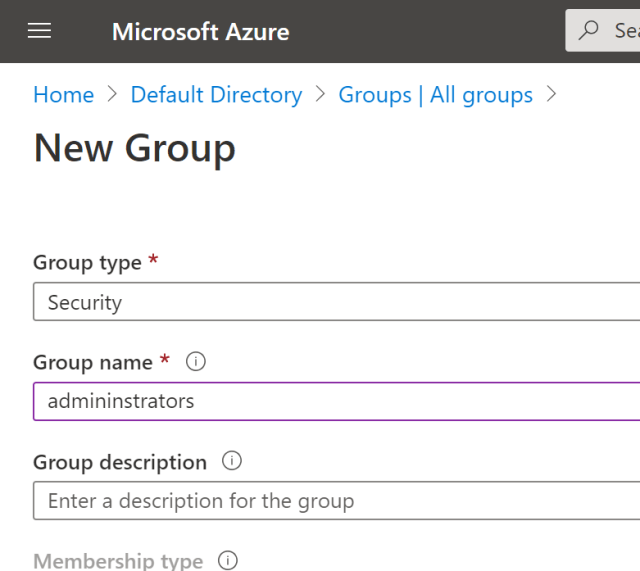Viewport: 640px width, 571px height.
Task: Return to Groups | All groups page
Action: (435, 95)
